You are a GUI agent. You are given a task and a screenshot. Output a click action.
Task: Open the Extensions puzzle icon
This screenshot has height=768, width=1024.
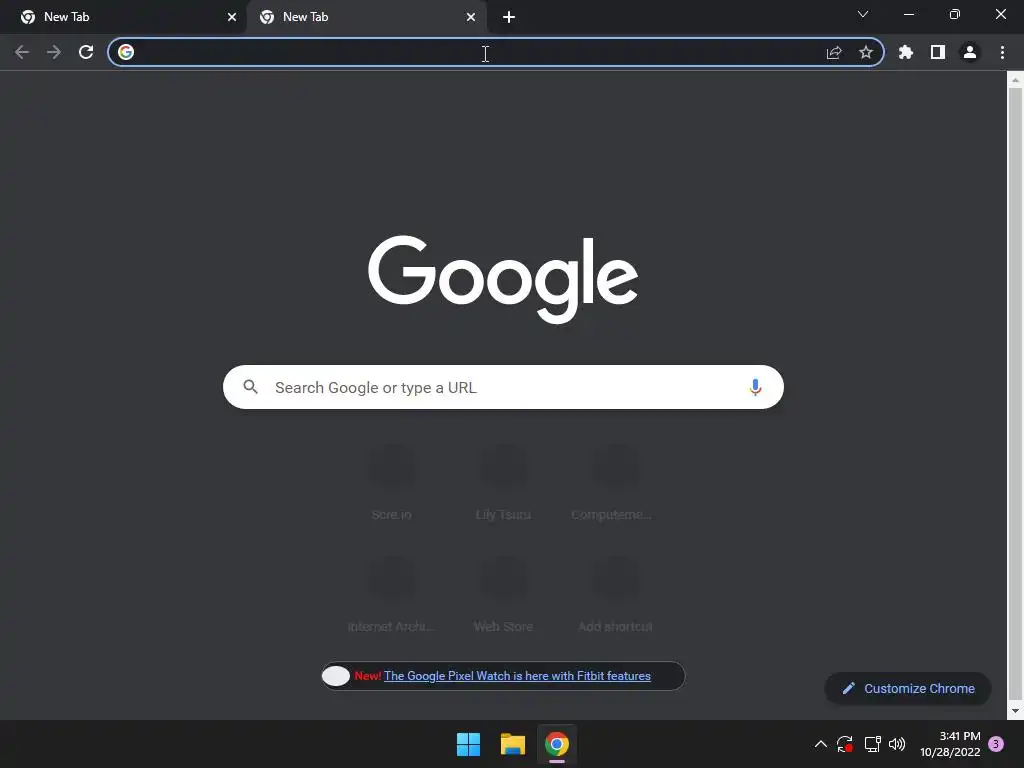pyautogui.click(x=906, y=52)
